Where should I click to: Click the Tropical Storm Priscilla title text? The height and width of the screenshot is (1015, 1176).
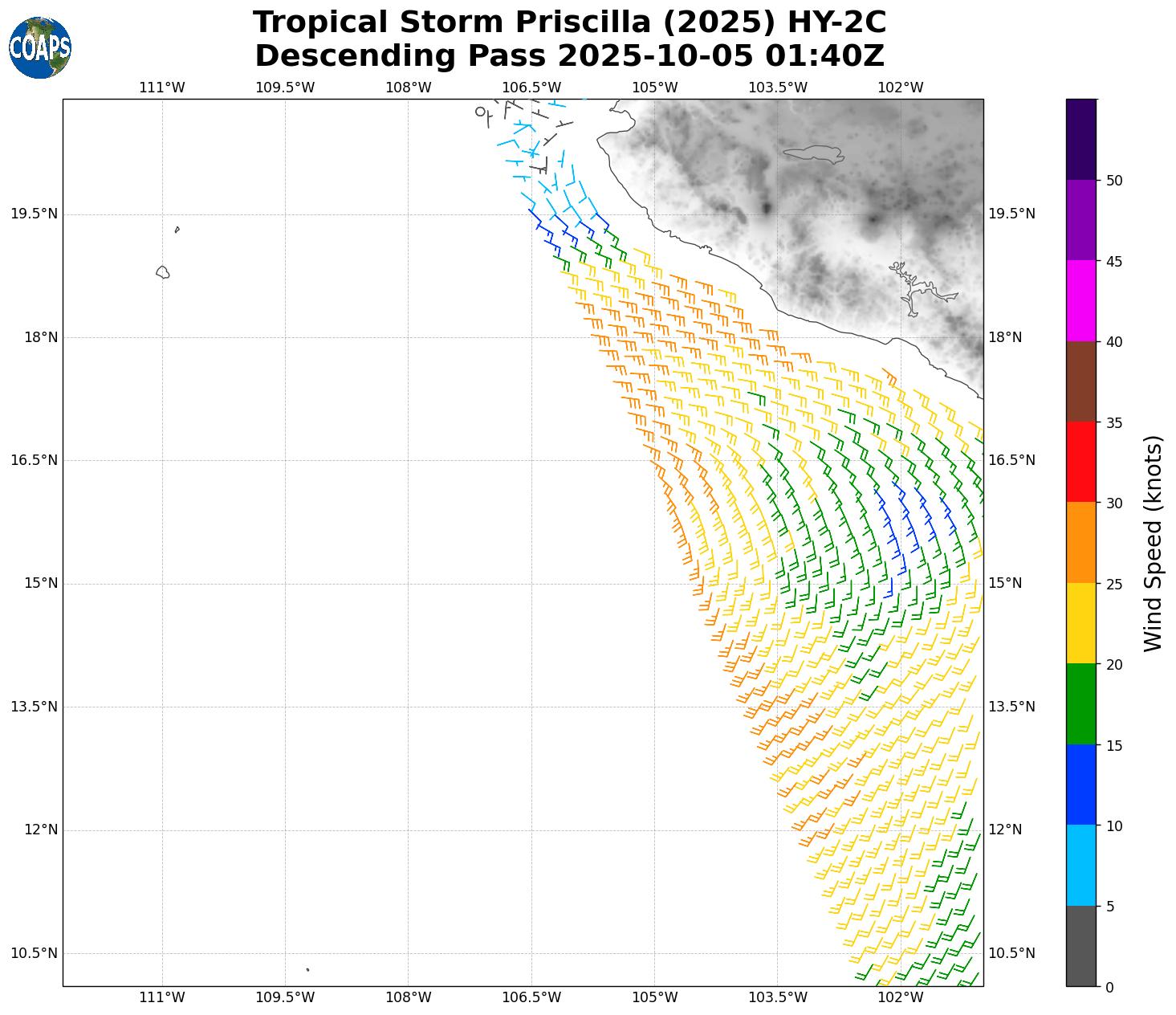[x=569, y=22]
